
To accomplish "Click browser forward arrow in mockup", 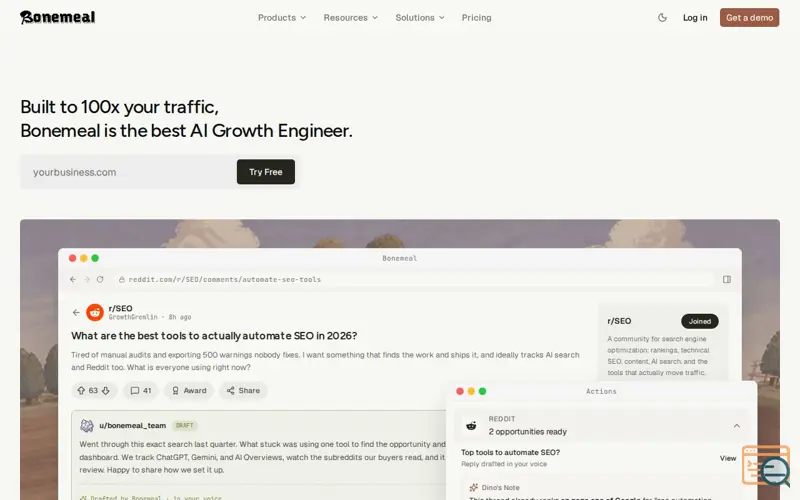I will pos(87,280).
